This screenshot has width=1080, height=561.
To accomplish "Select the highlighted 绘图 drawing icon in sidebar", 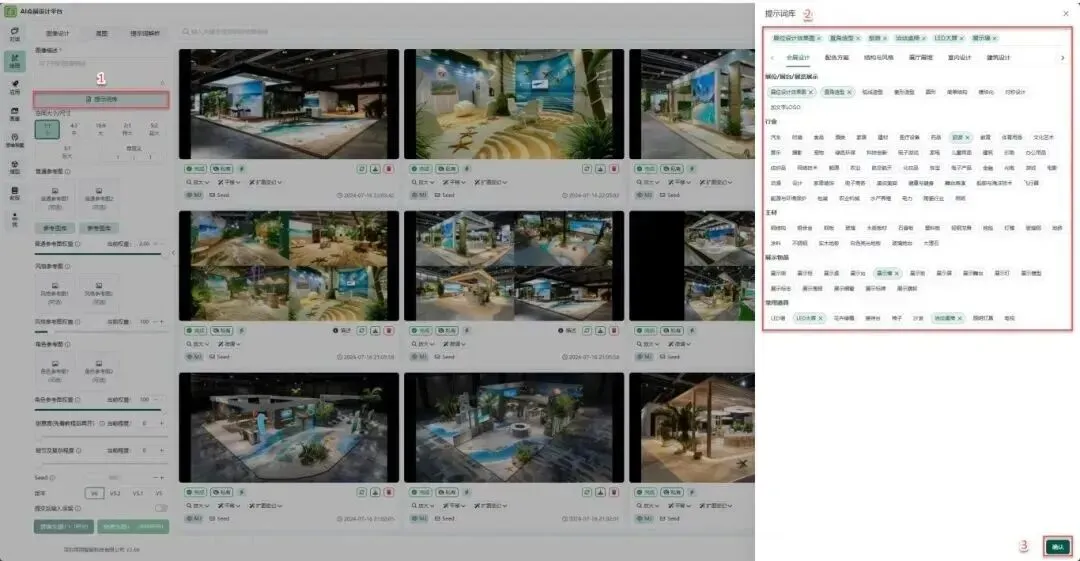I will click(x=14, y=61).
